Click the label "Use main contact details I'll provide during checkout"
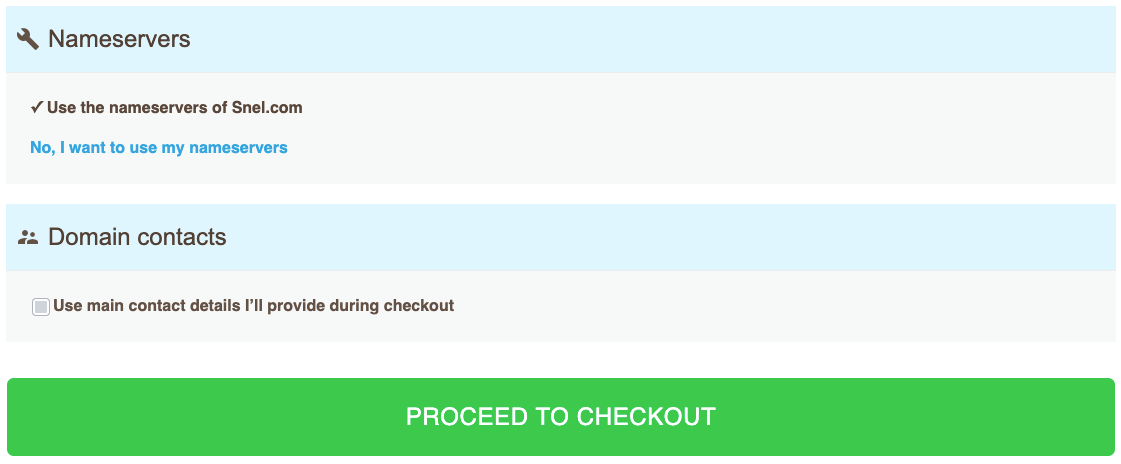The height and width of the screenshot is (464, 1121). (x=253, y=306)
